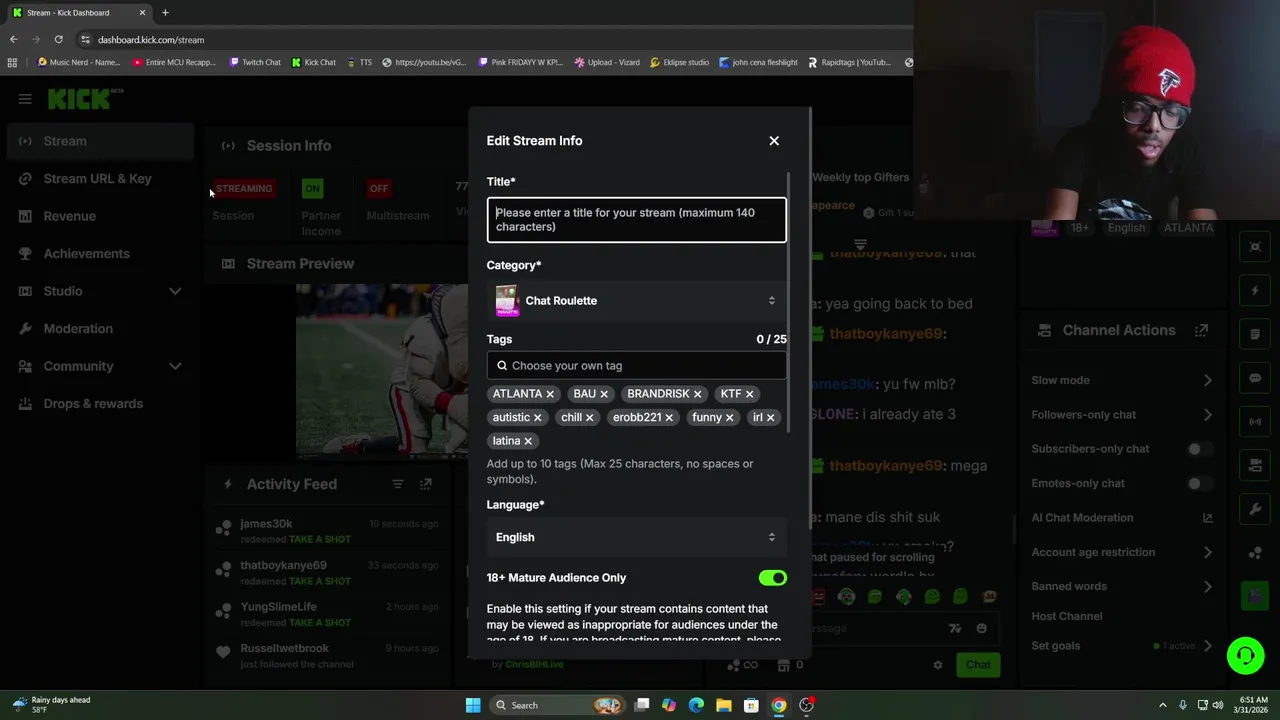
Task: Click the lightning bolt icon in right rail
Action: coord(1255,291)
